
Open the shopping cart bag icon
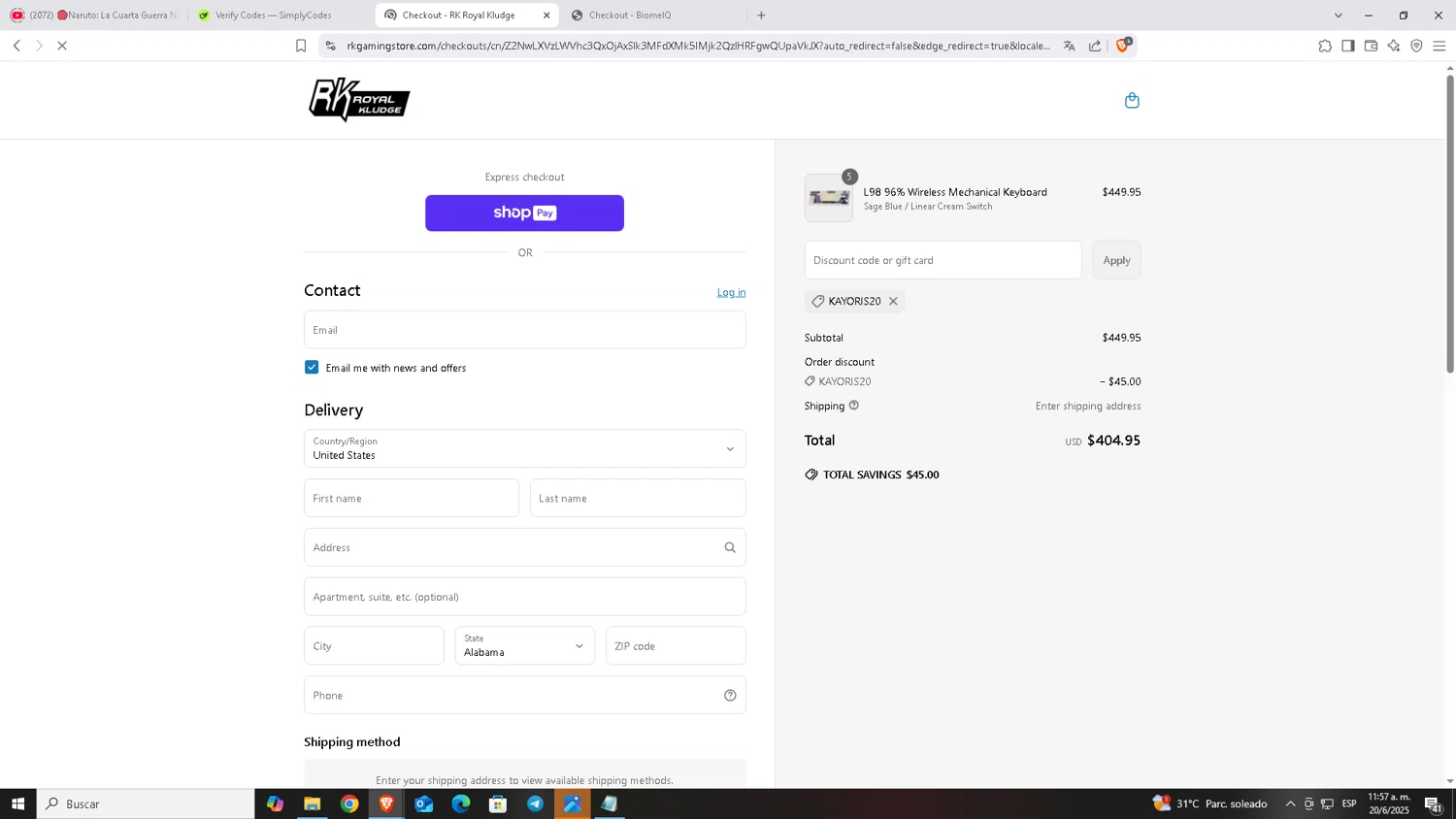pos(1132,100)
